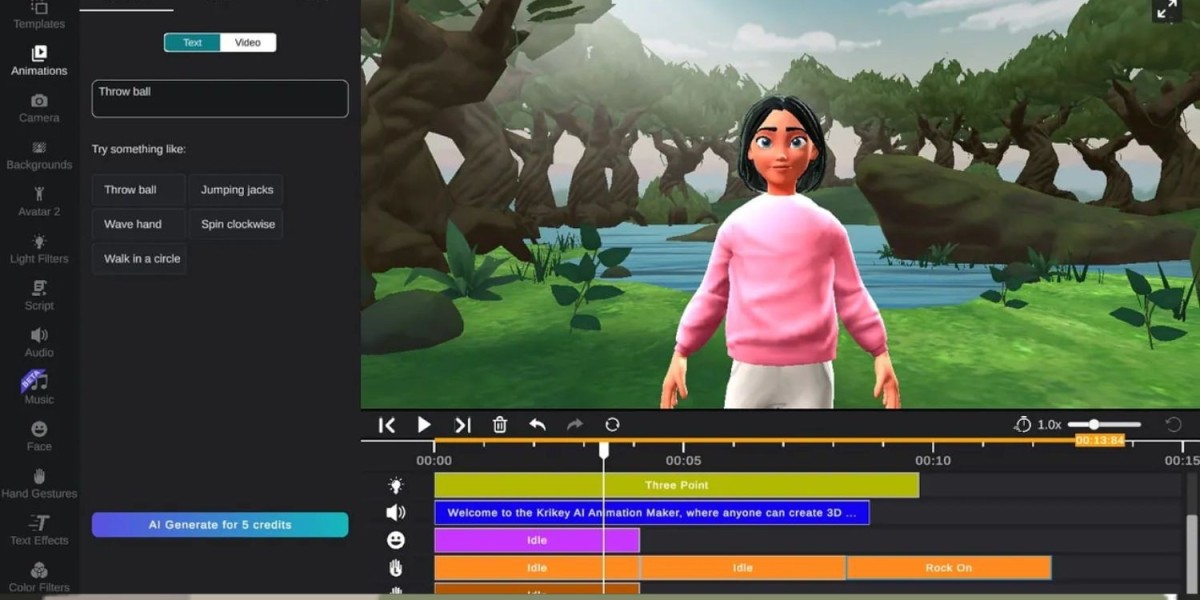Click inside the Throw ball prompt field

[x=219, y=98]
